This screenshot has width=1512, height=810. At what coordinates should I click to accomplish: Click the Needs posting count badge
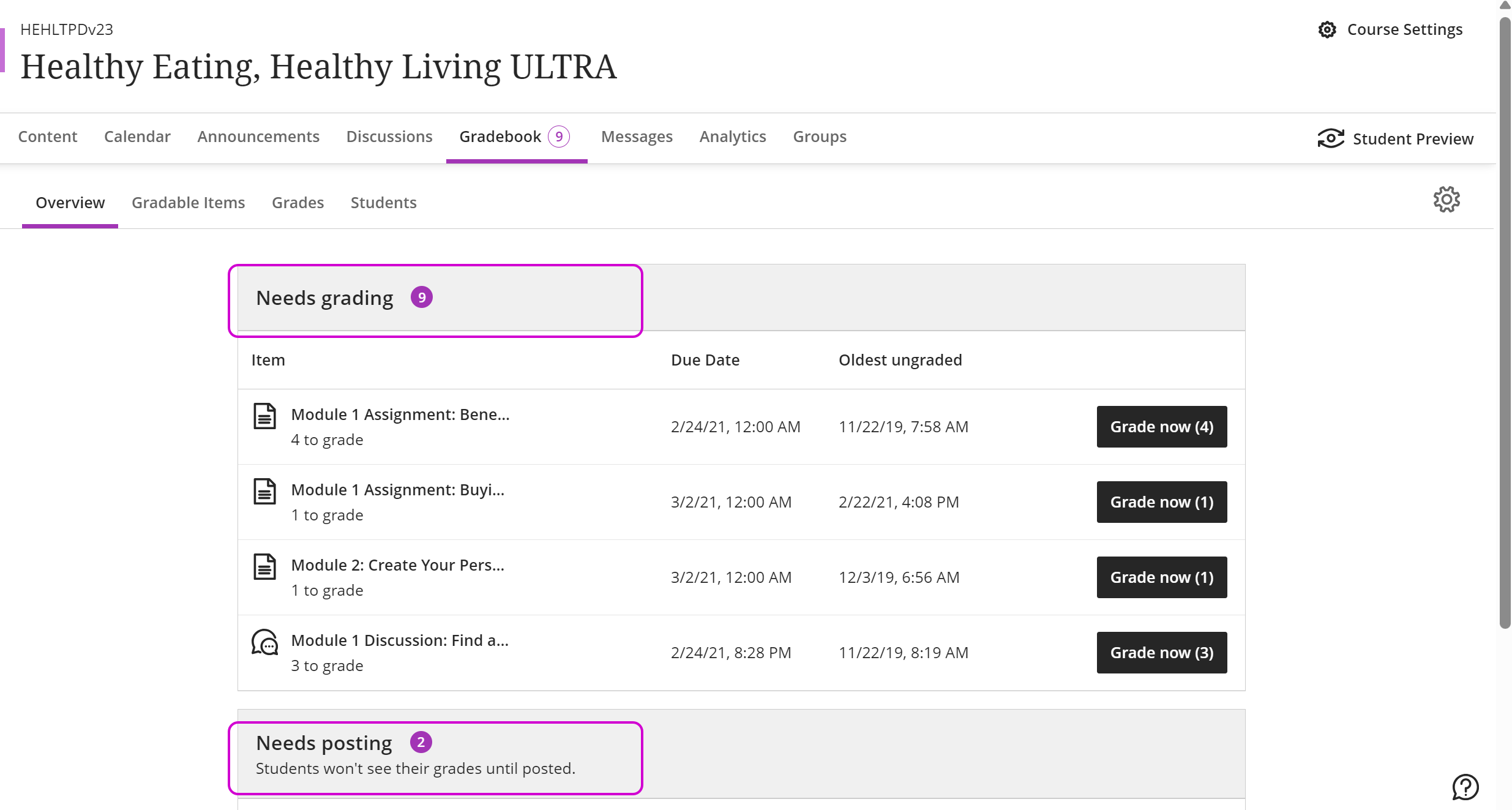click(421, 742)
